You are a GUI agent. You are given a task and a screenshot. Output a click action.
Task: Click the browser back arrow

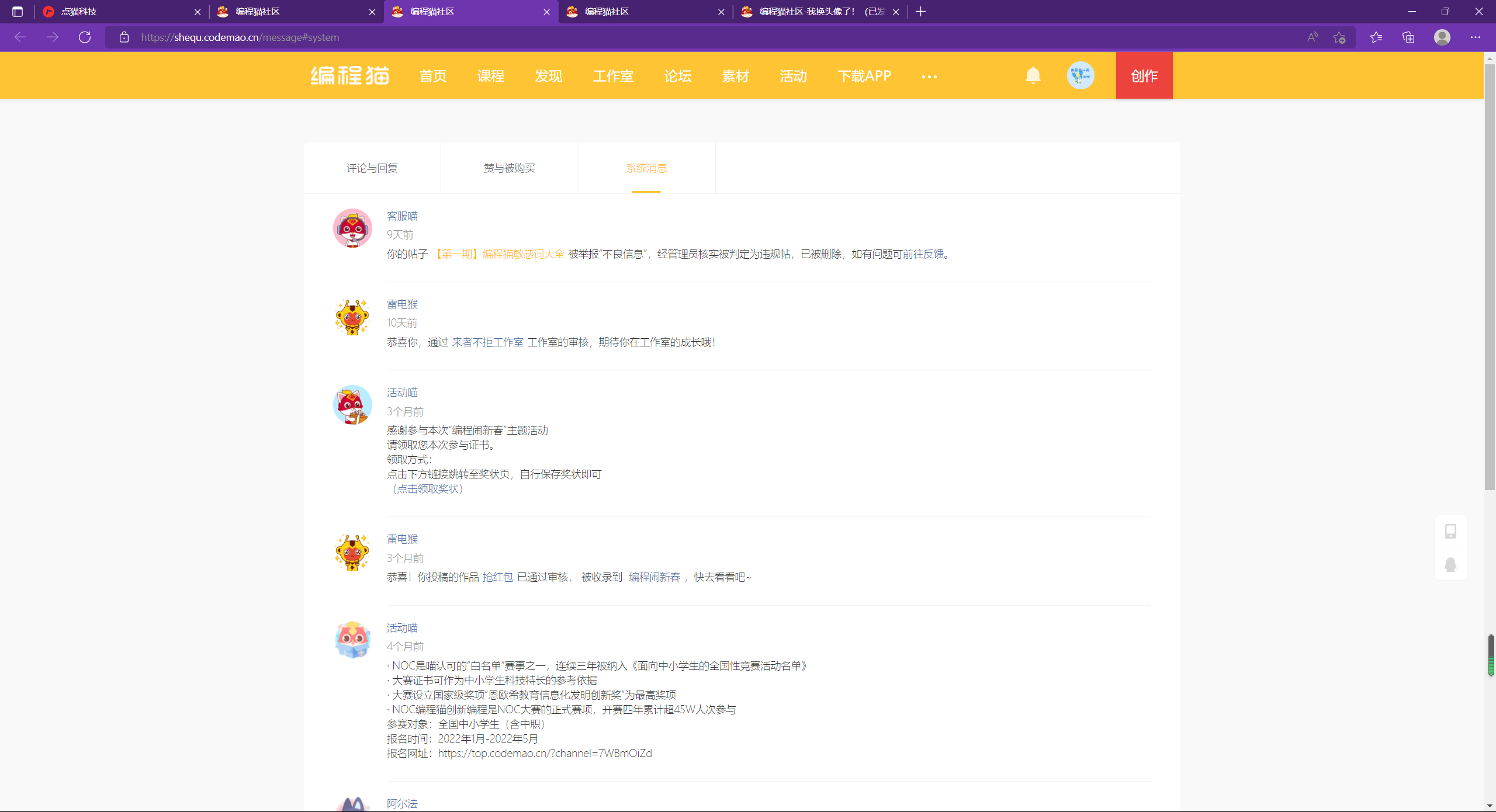point(20,37)
